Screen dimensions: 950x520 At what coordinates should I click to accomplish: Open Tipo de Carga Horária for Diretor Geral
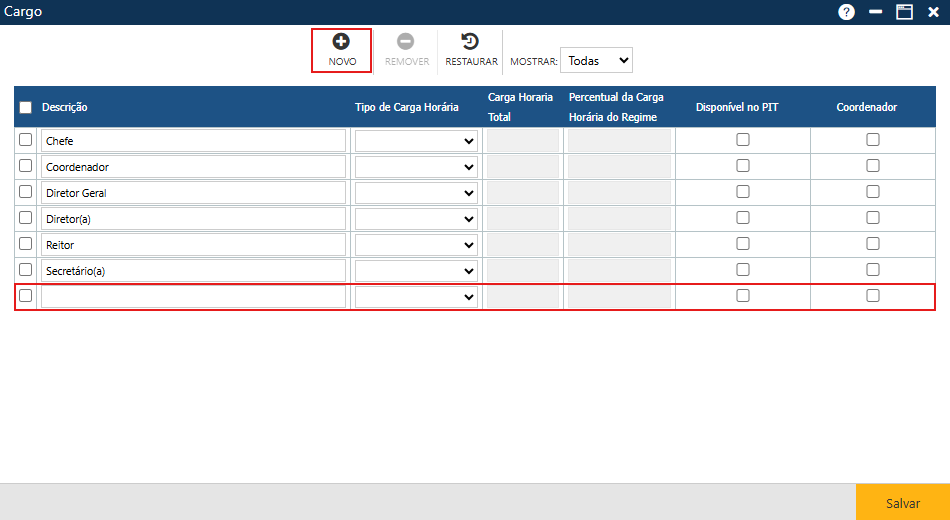(x=416, y=193)
